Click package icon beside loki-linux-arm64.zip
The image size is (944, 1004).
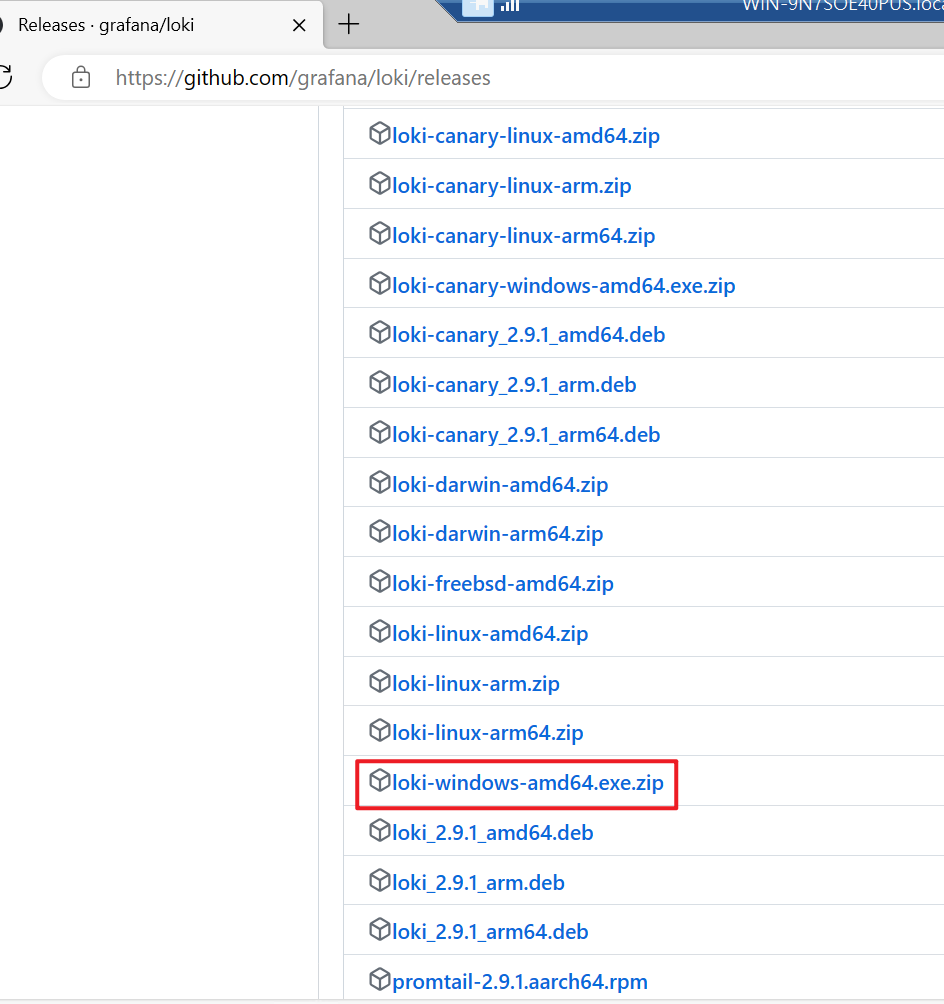pyautogui.click(x=380, y=731)
